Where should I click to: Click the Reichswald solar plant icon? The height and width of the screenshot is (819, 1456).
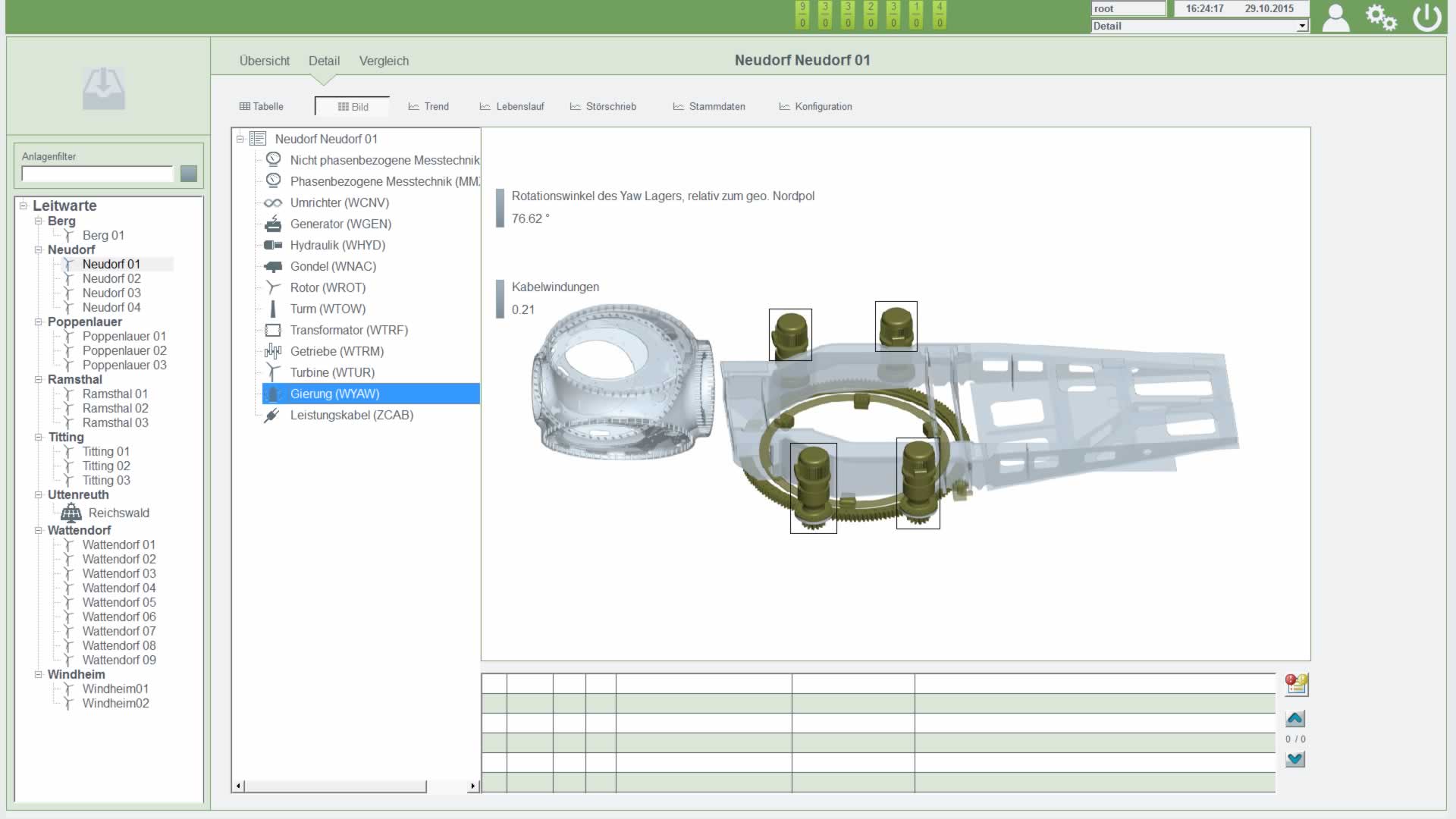click(71, 513)
